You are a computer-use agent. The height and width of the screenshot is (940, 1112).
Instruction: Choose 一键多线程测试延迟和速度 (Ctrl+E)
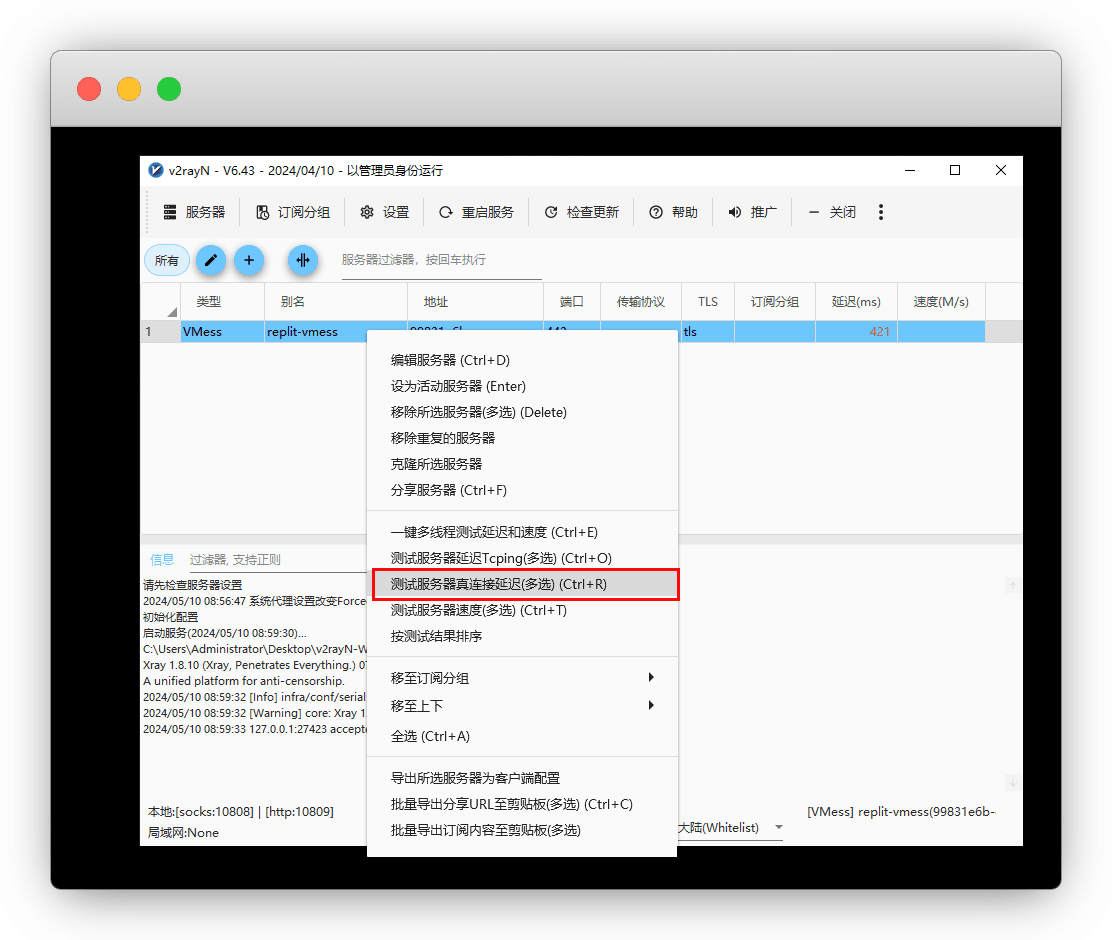(522, 532)
